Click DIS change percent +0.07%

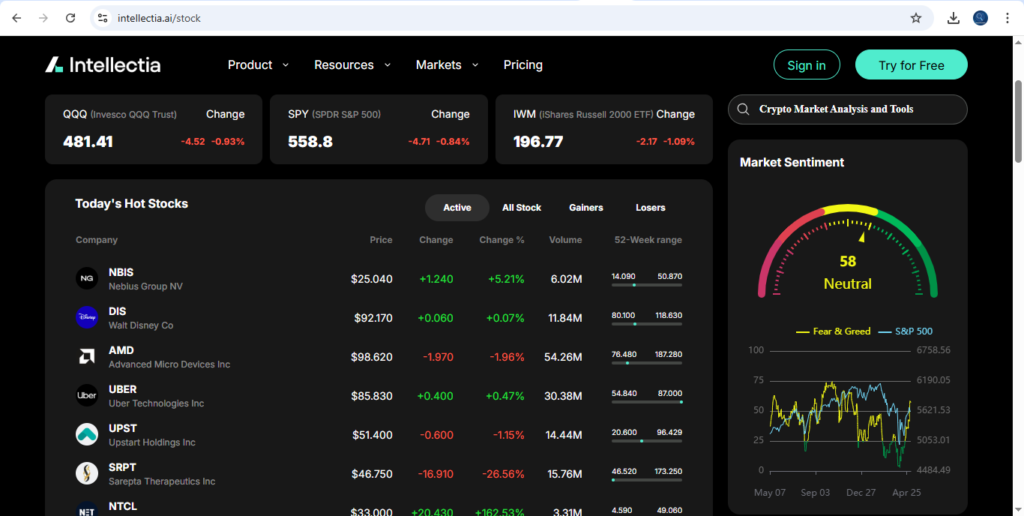505,318
